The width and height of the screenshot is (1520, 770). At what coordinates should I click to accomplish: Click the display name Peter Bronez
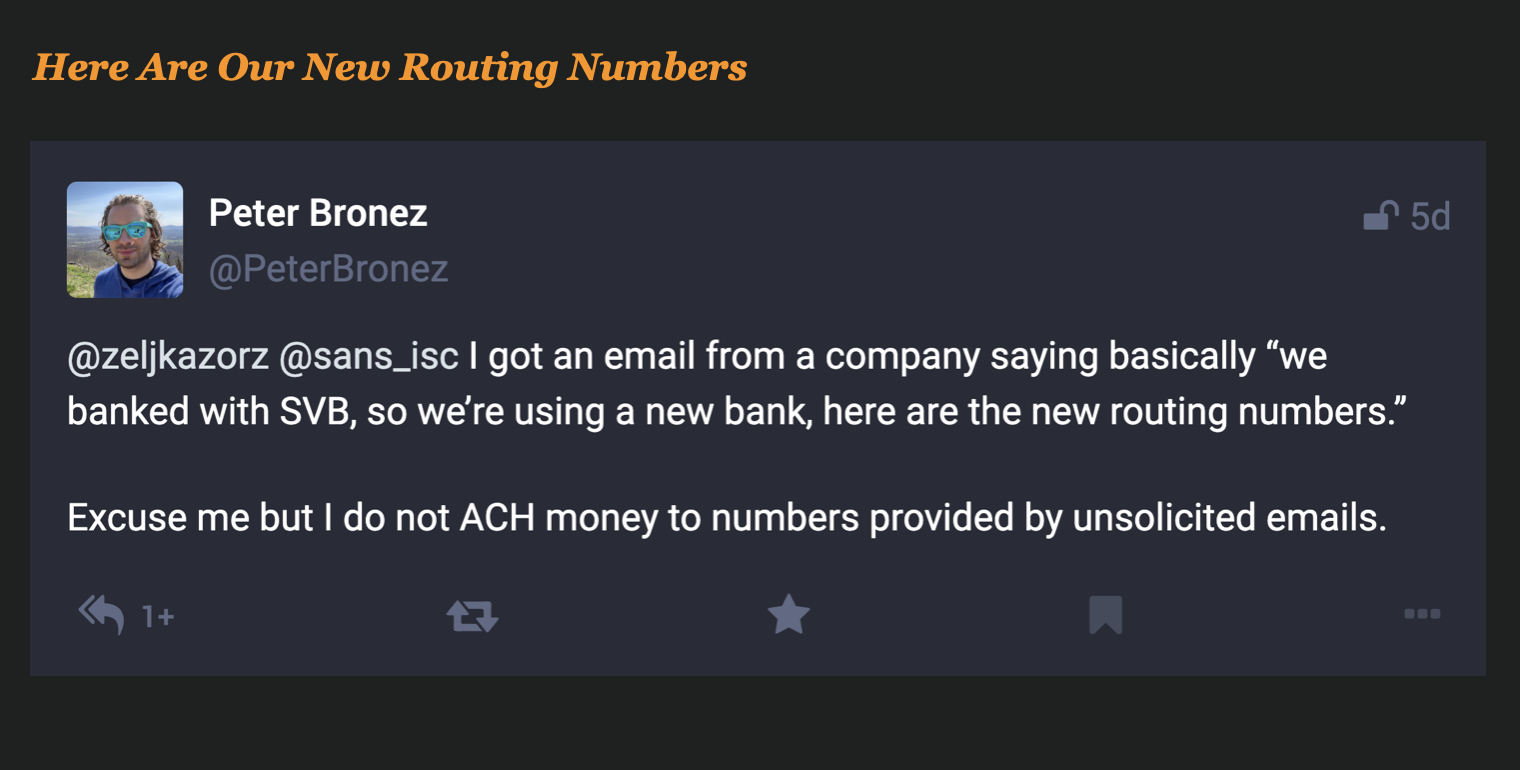click(318, 213)
